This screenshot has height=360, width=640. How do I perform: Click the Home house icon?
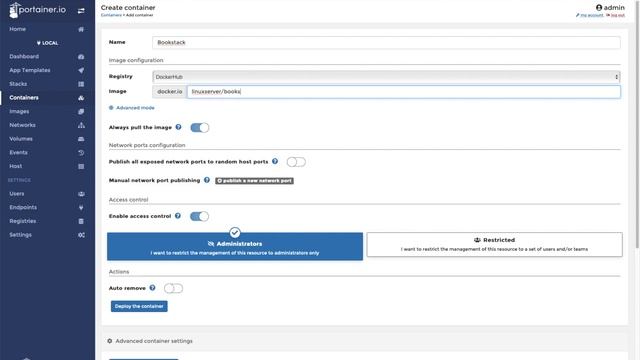coord(81,29)
